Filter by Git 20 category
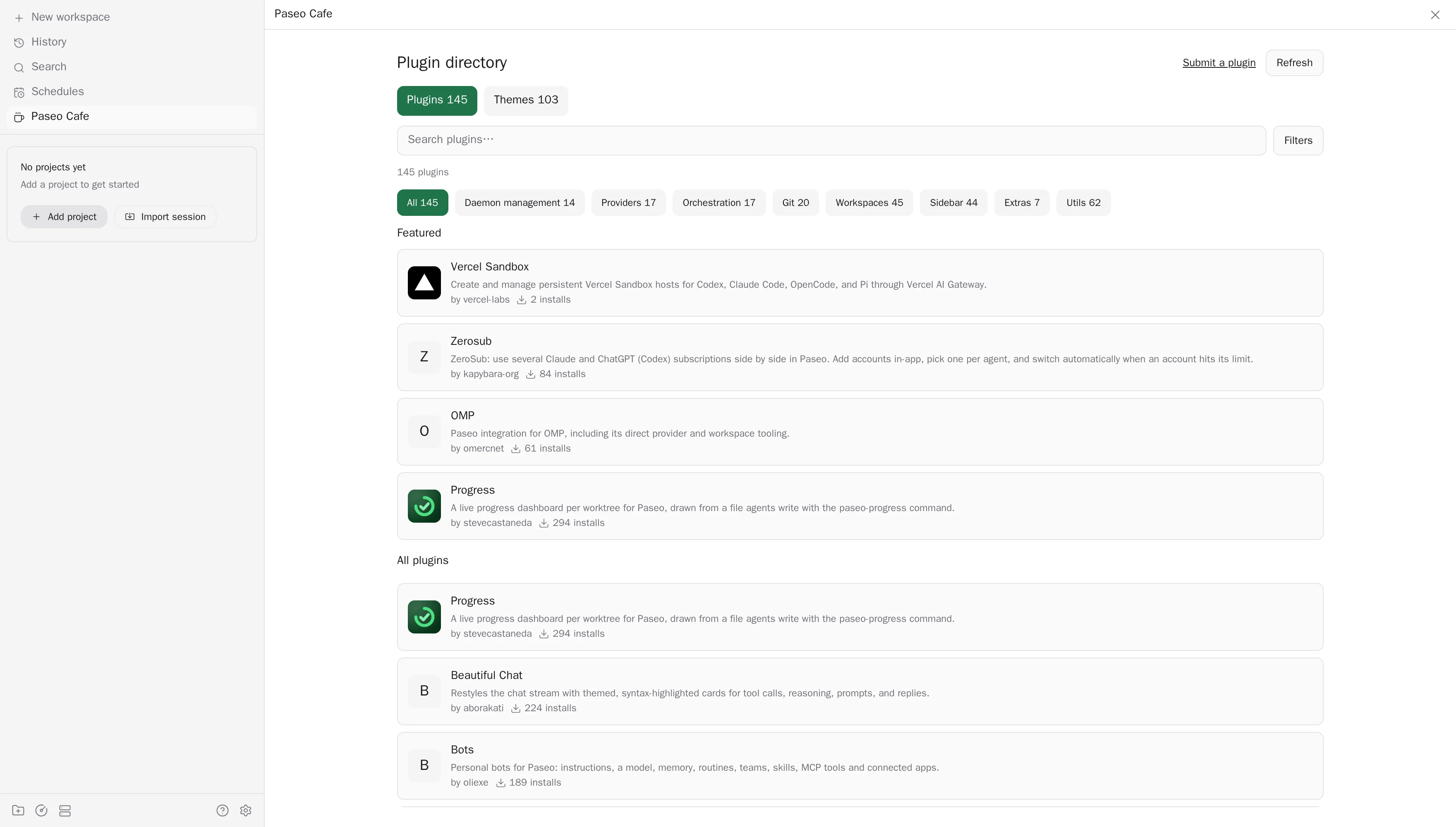Screen dimensions: 1456x827 click(795, 203)
